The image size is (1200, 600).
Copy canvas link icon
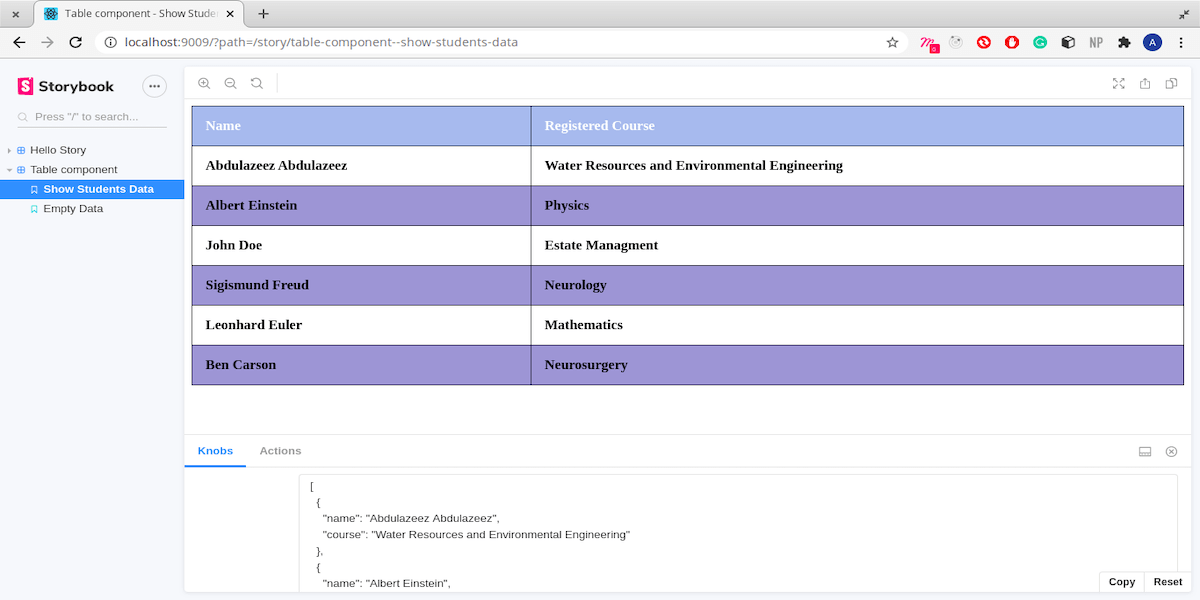click(x=1171, y=84)
